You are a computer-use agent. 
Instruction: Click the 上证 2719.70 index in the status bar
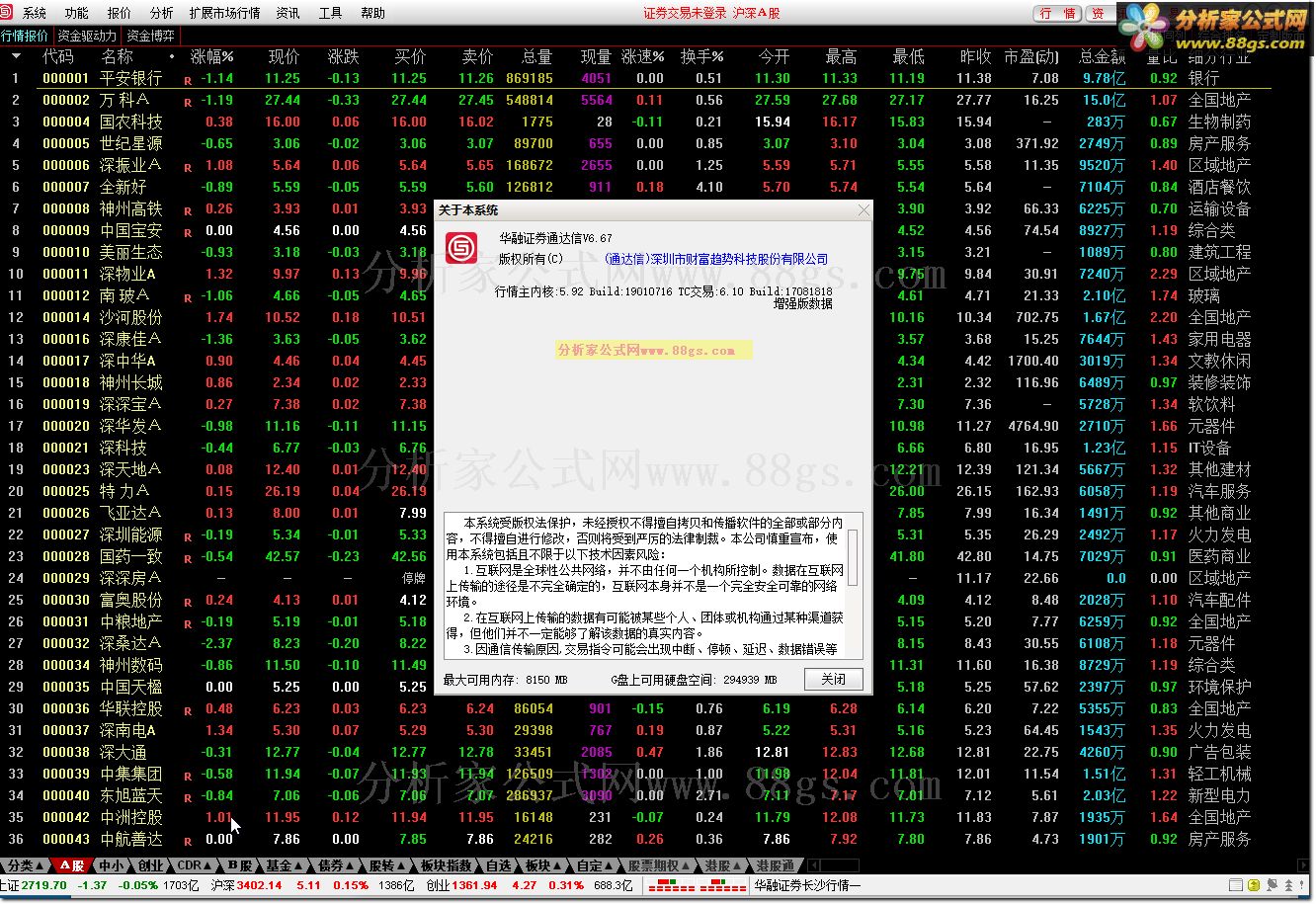[34, 886]
